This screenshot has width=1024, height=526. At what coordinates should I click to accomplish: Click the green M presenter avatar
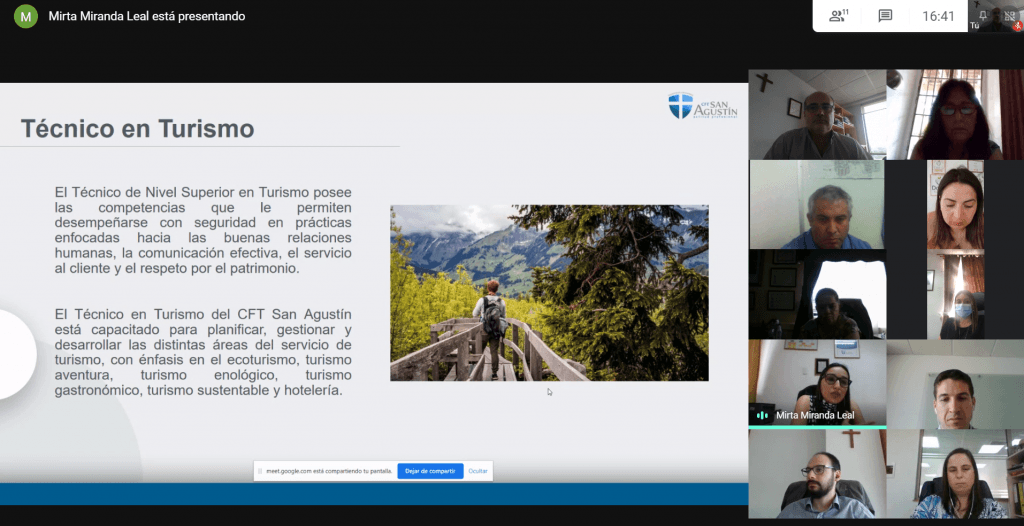(25, 16)
